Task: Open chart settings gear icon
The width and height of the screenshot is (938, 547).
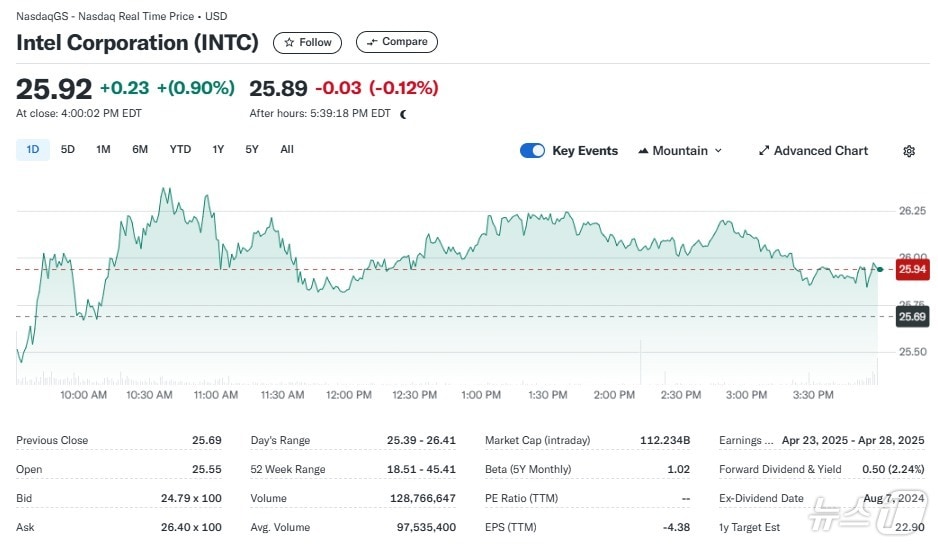Action: [908, 151]
